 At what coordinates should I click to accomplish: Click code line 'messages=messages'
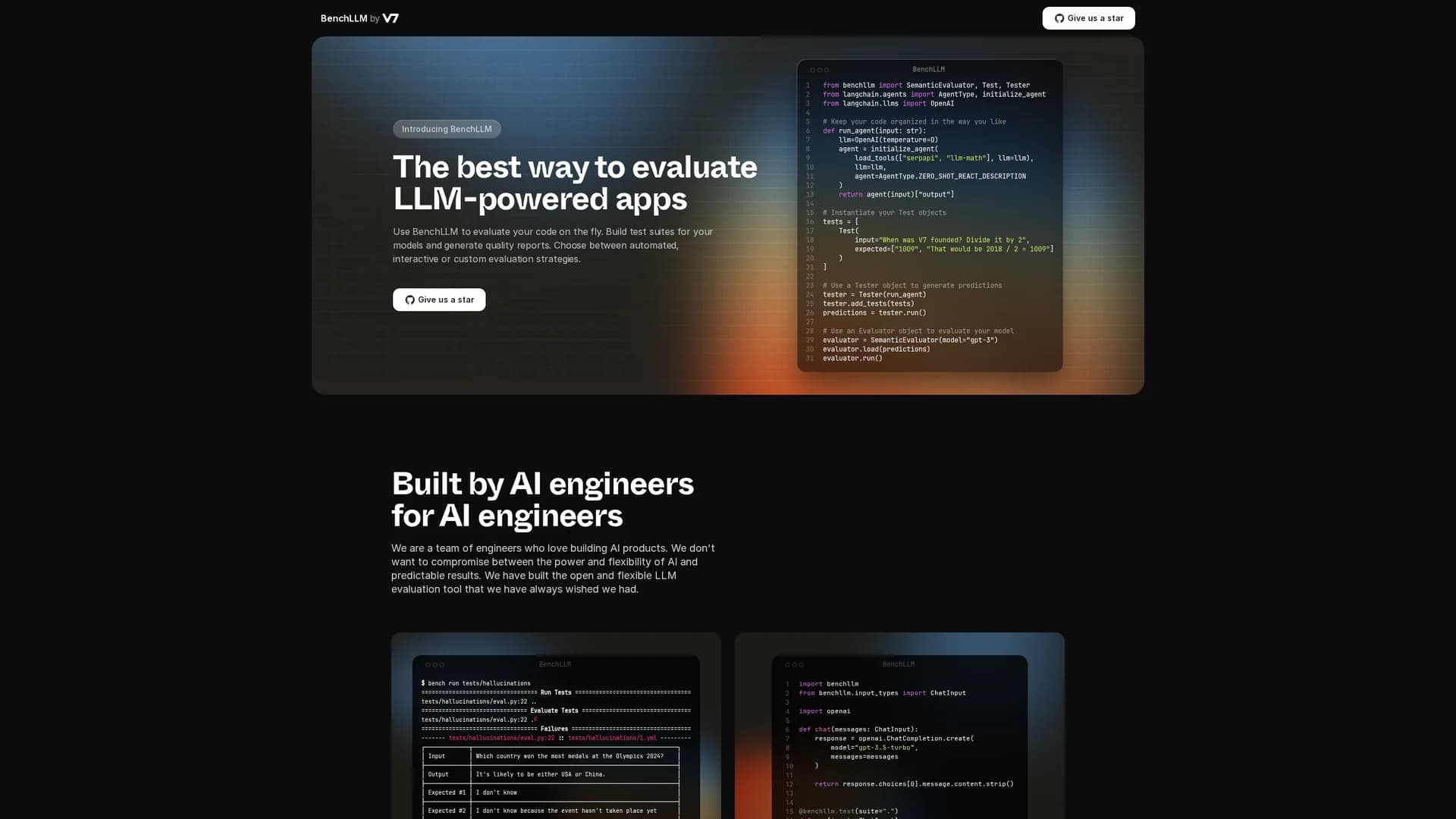pos(864,757)
